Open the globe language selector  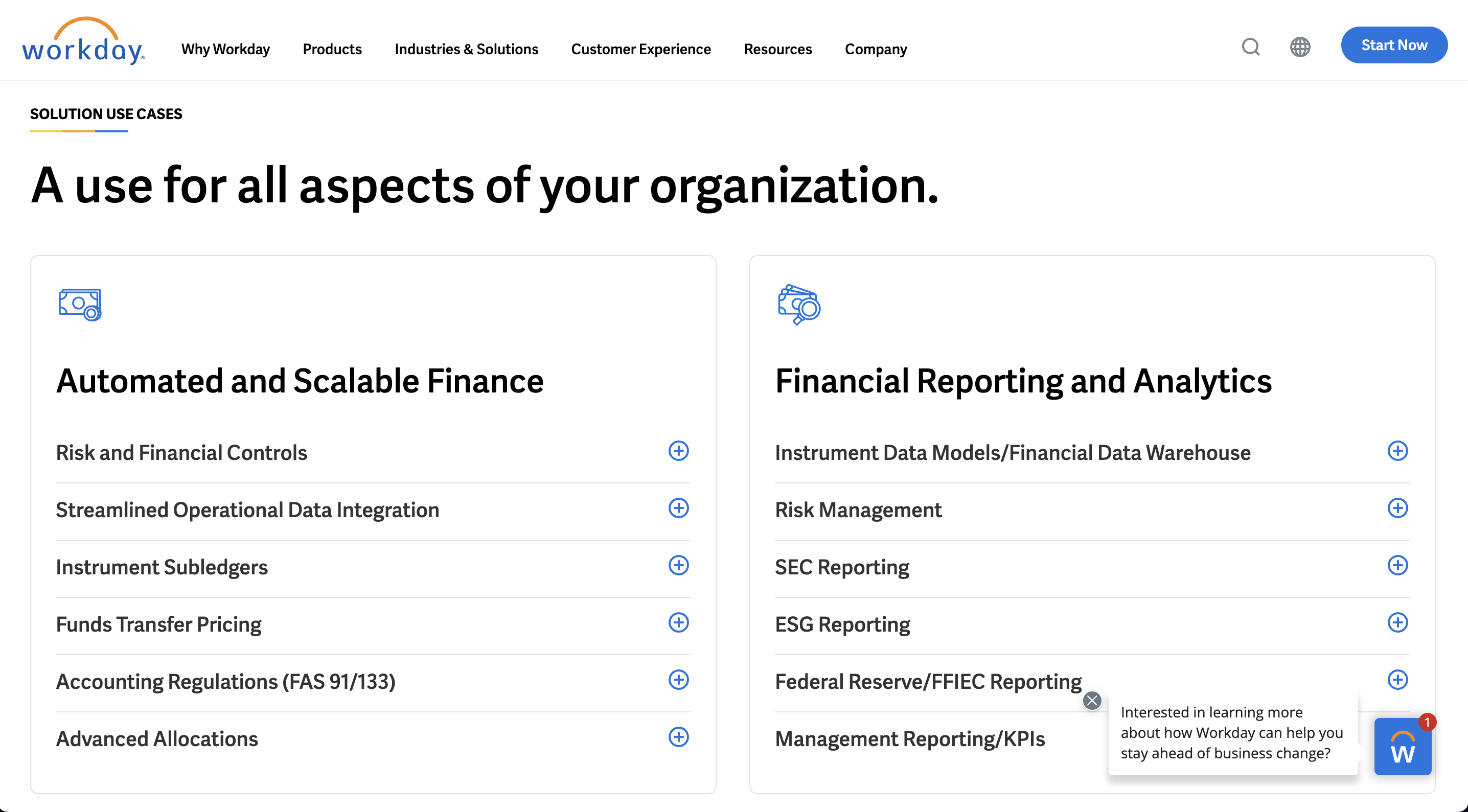click(1300, 47)
